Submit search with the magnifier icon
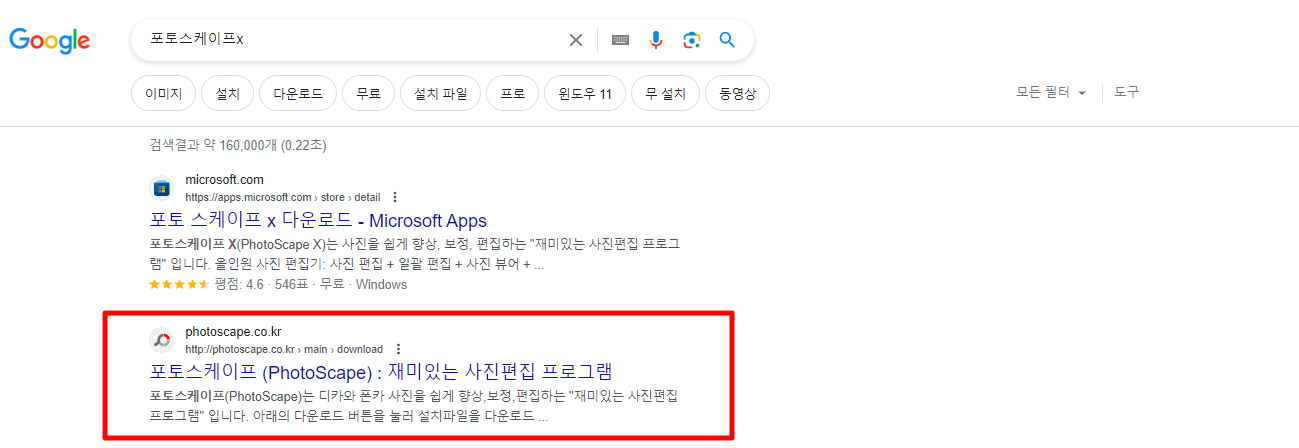This screenshot has height=448, width=1299. click(727, 40)
